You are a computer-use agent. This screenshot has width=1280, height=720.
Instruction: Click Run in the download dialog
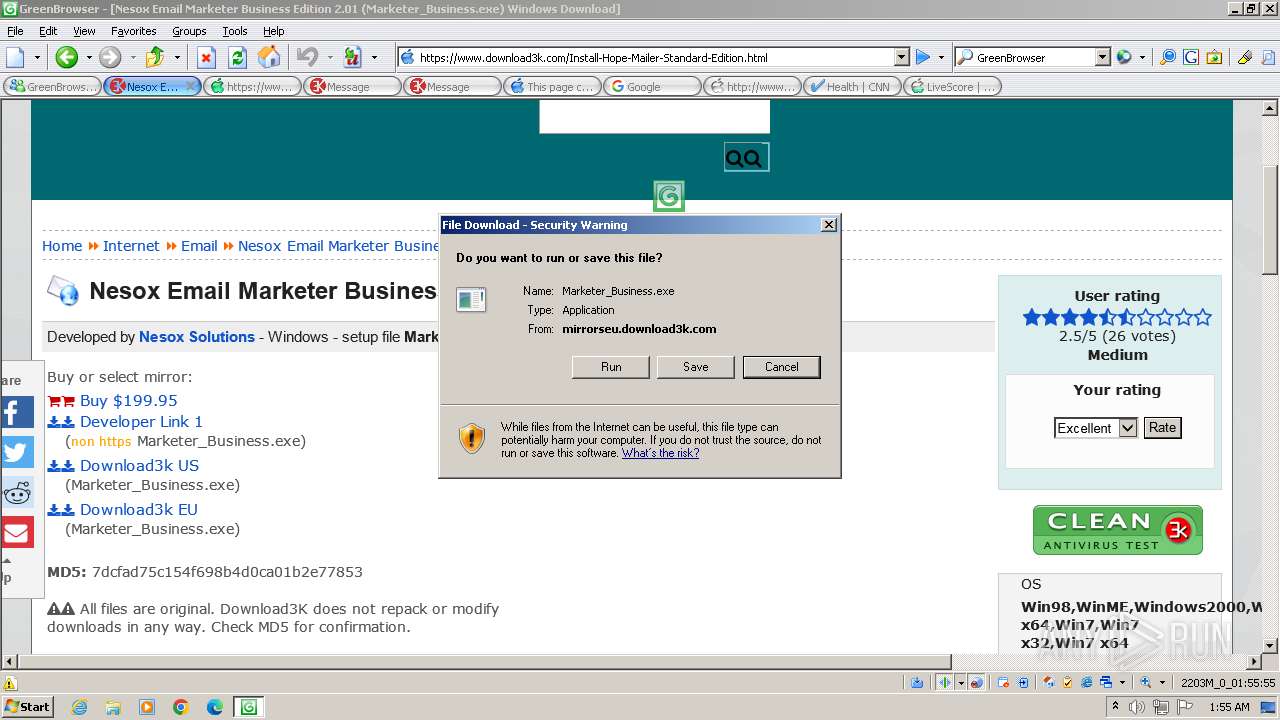(x=611, y=367)
